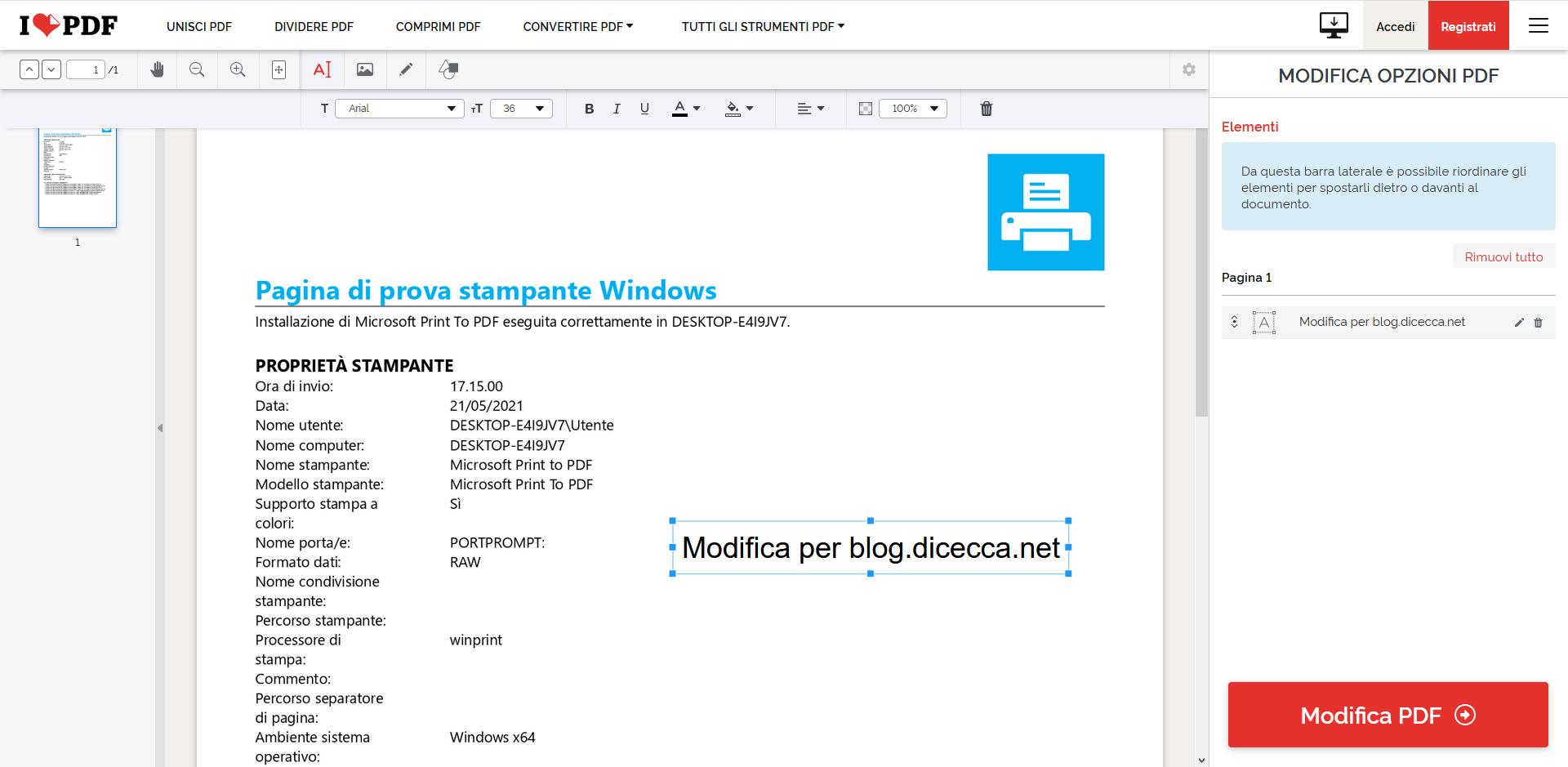Toggle italic formatting on selected text
The height and width of the screenshot is (767, 1568).
[x=617, y=108]
